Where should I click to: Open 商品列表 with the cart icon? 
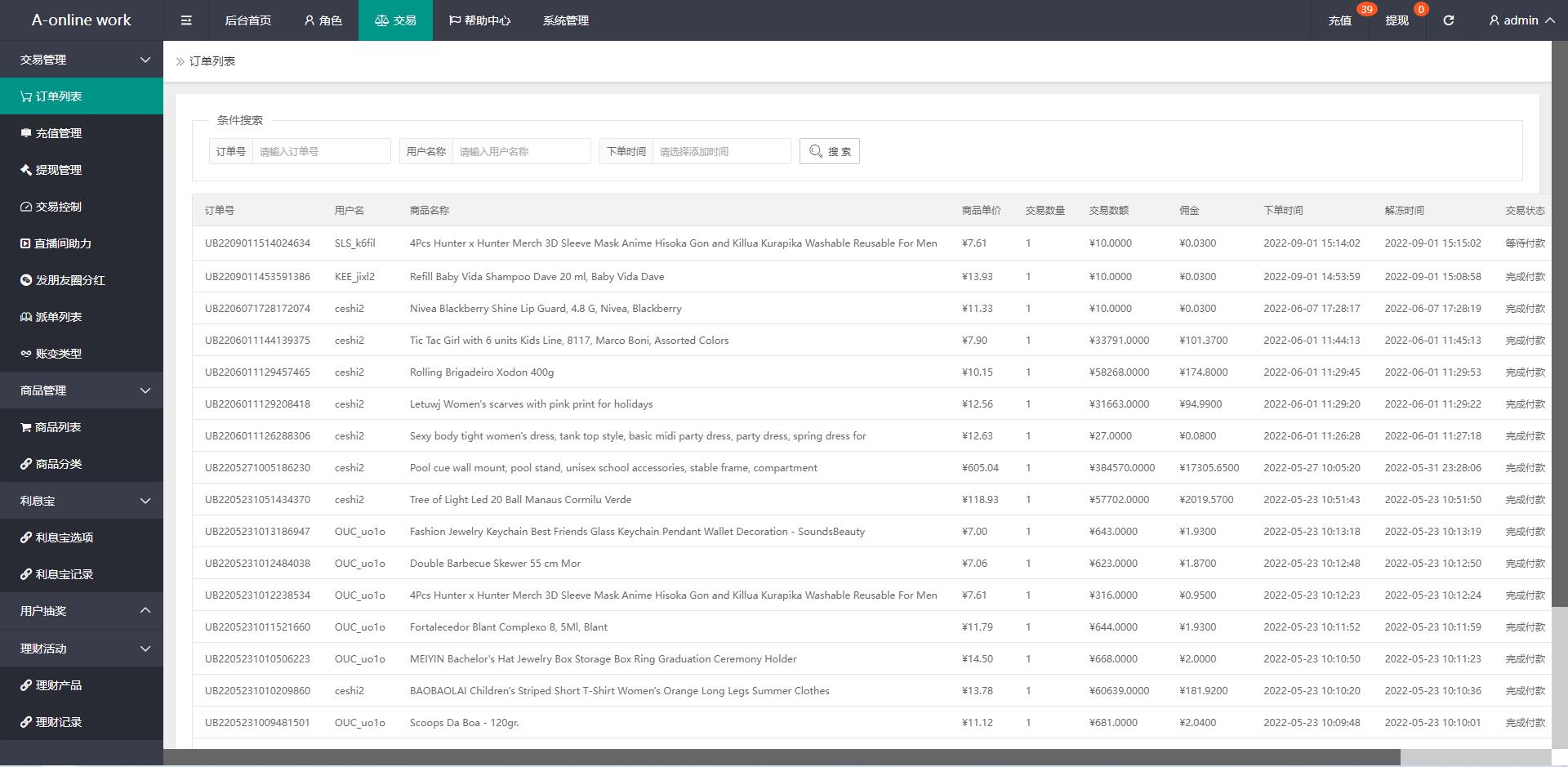click(x=57, y=427)
